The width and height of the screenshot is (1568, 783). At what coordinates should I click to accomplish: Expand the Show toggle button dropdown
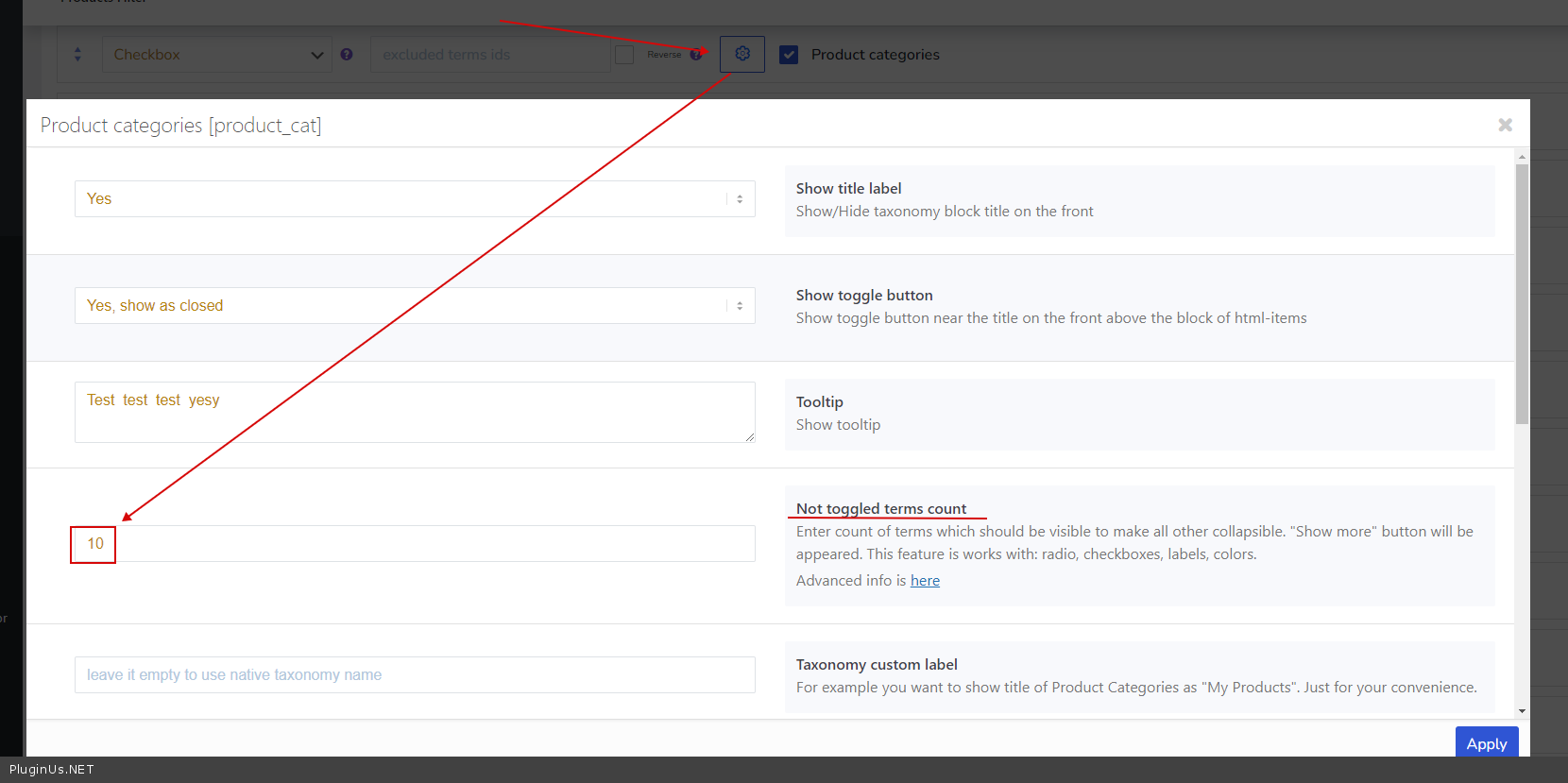pos(415,306)
